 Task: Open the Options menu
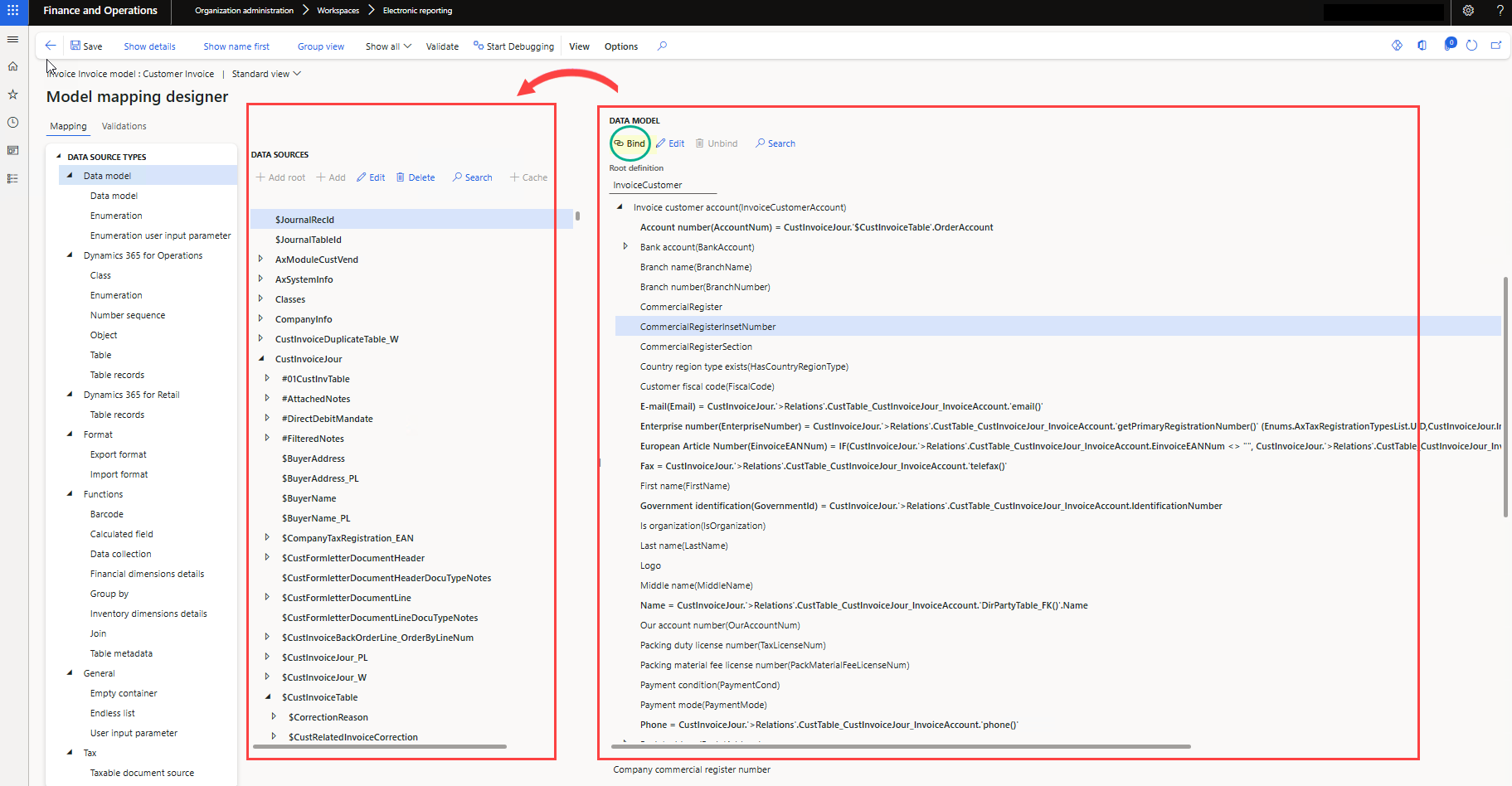click(x=620, y=46)
